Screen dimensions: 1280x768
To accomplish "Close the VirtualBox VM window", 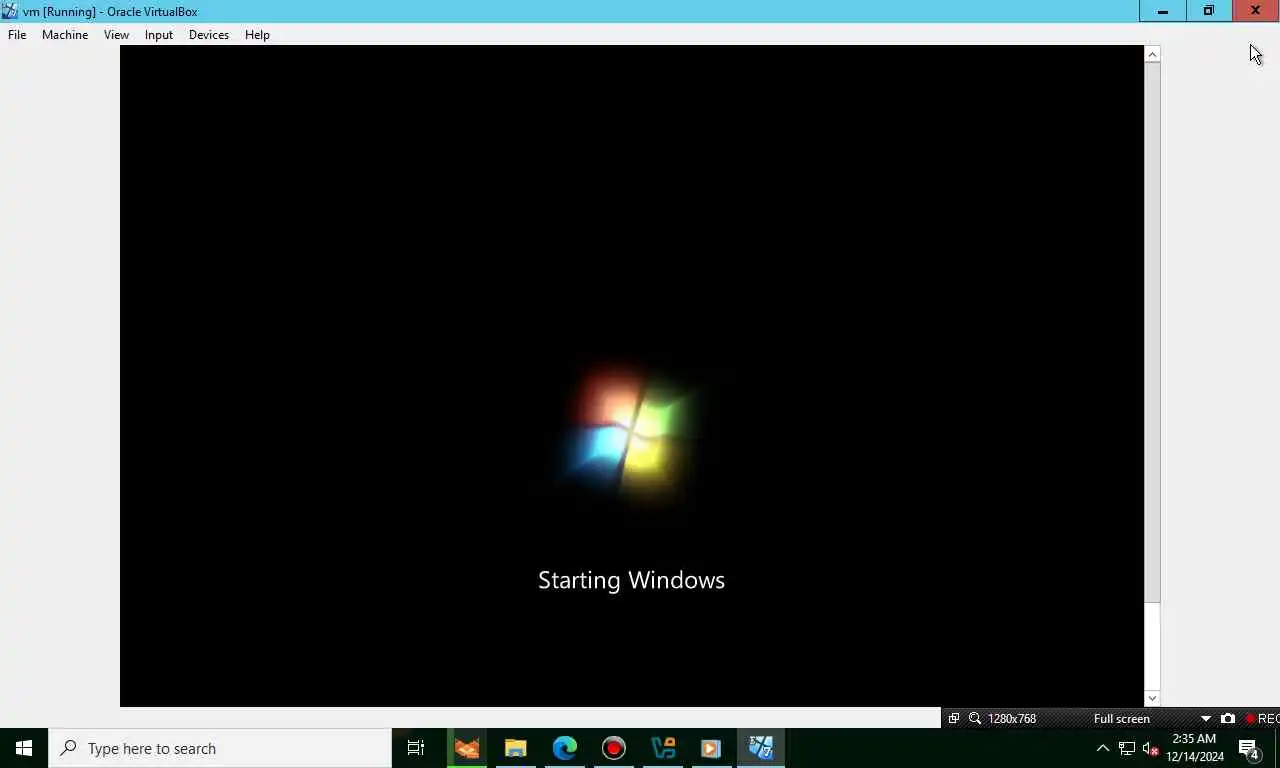I will point(1256,11).
